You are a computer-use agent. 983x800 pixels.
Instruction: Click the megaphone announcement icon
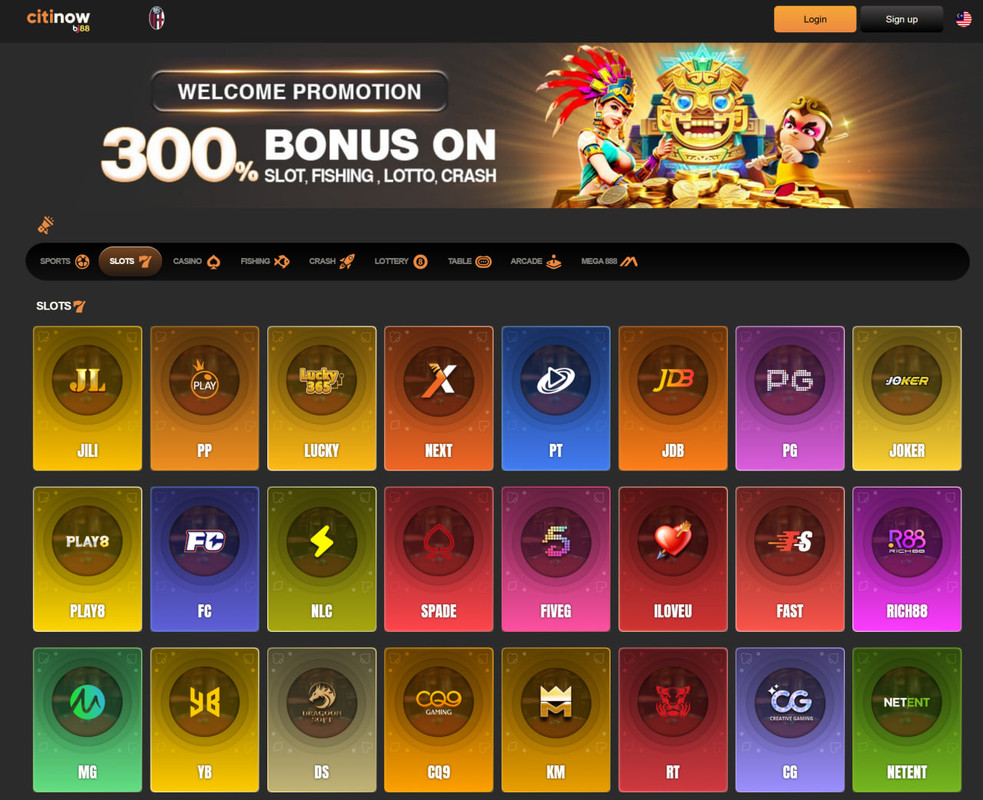click(46, 224)
